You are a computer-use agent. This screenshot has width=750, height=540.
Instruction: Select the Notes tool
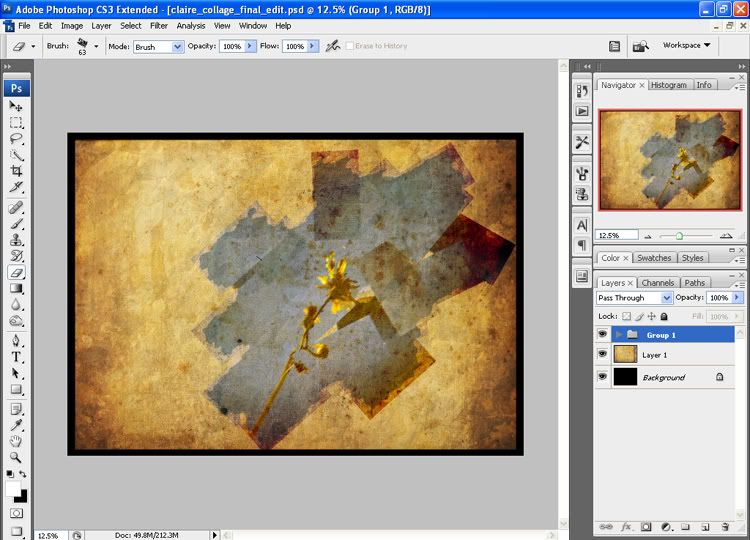tap(16, 409)
